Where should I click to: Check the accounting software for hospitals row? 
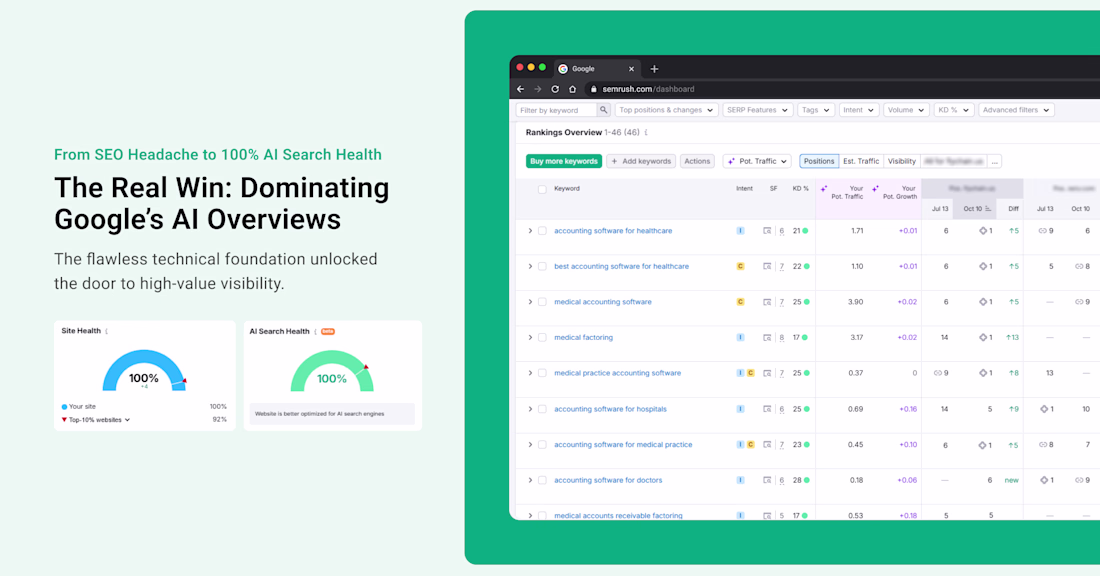click(542, 409)
